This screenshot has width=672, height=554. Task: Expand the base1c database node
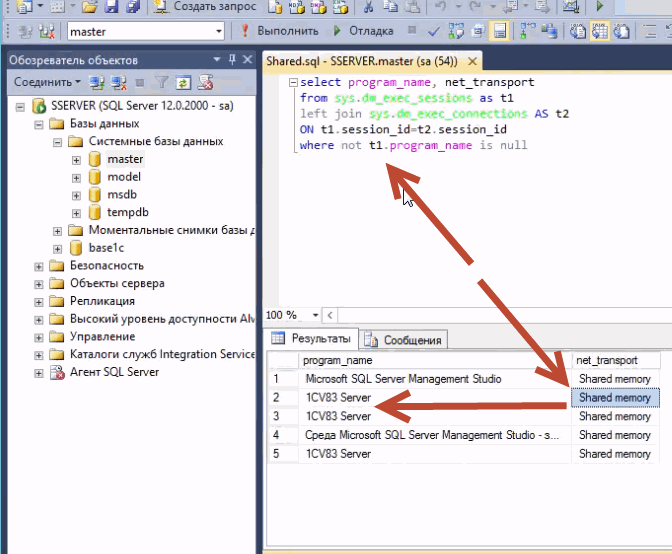coord(58,248)
